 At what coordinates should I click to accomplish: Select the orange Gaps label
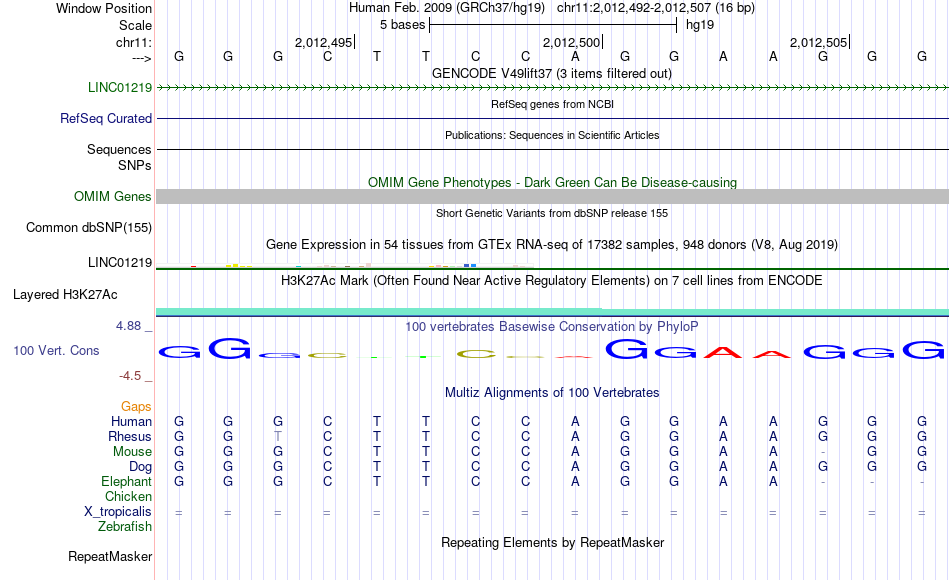[x=136, y=406]
